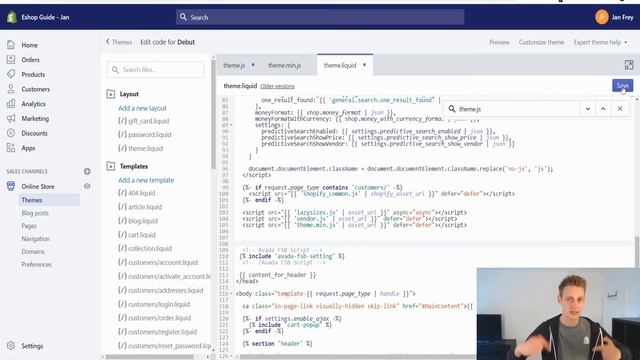This screenshot has height=360, width=640.
Task: Open the Customers page
Action: pos(36,89)
